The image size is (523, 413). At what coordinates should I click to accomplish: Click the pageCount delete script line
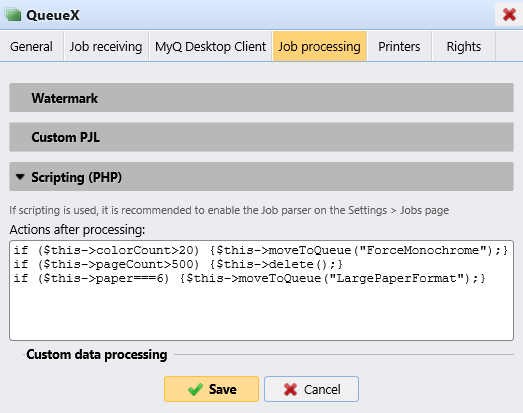178,264
